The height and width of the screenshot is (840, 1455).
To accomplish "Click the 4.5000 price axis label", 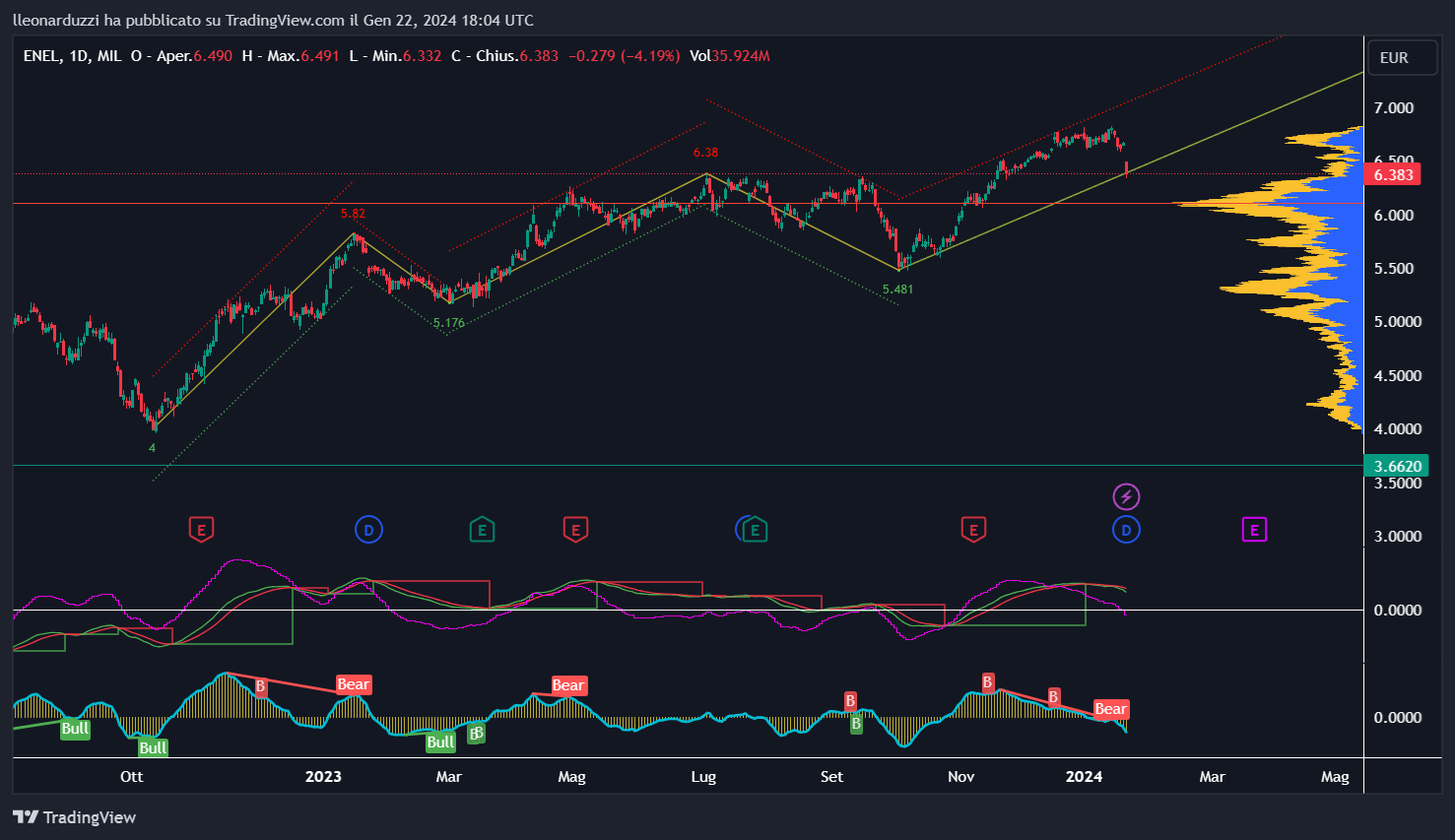I will [1398, 376].
